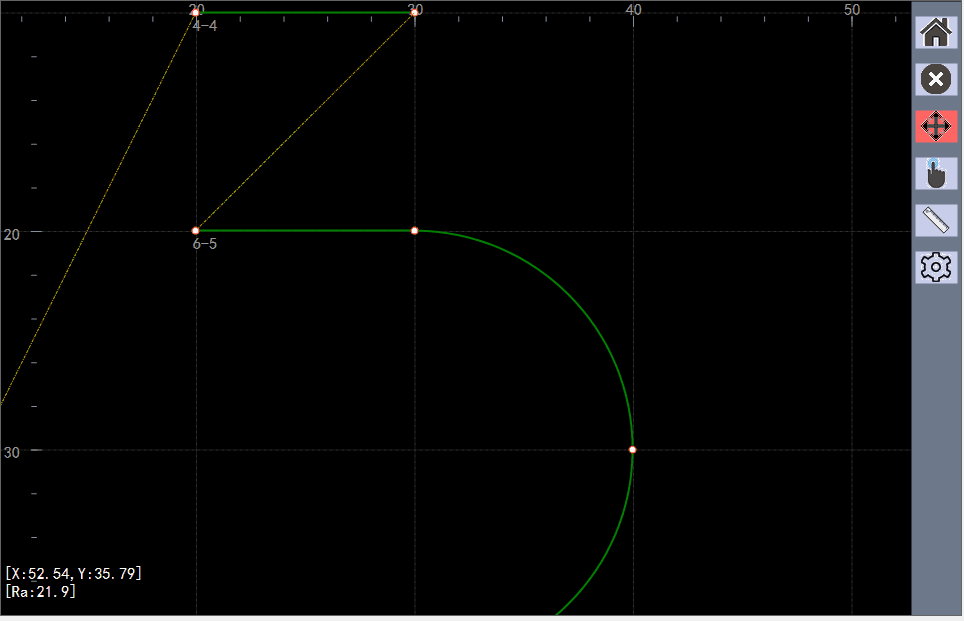Click the top axis label 40

coord(633,9)
